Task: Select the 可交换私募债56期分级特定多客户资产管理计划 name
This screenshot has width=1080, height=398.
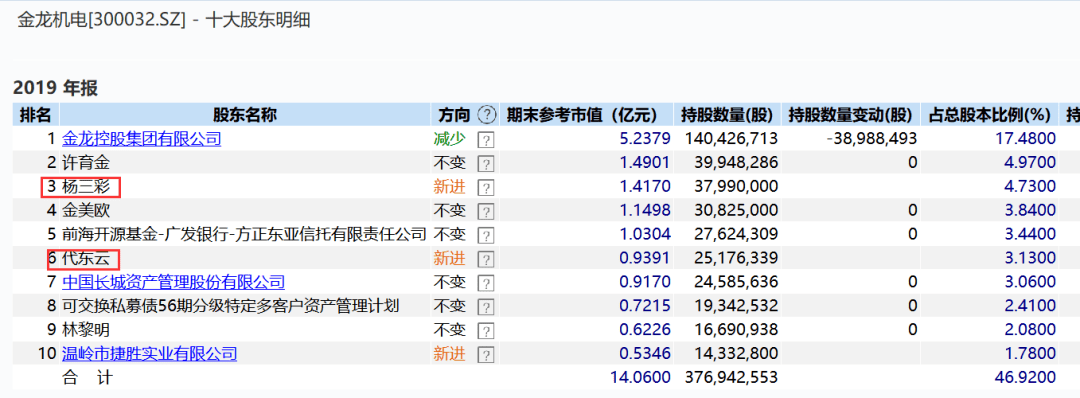Action: 231,306
